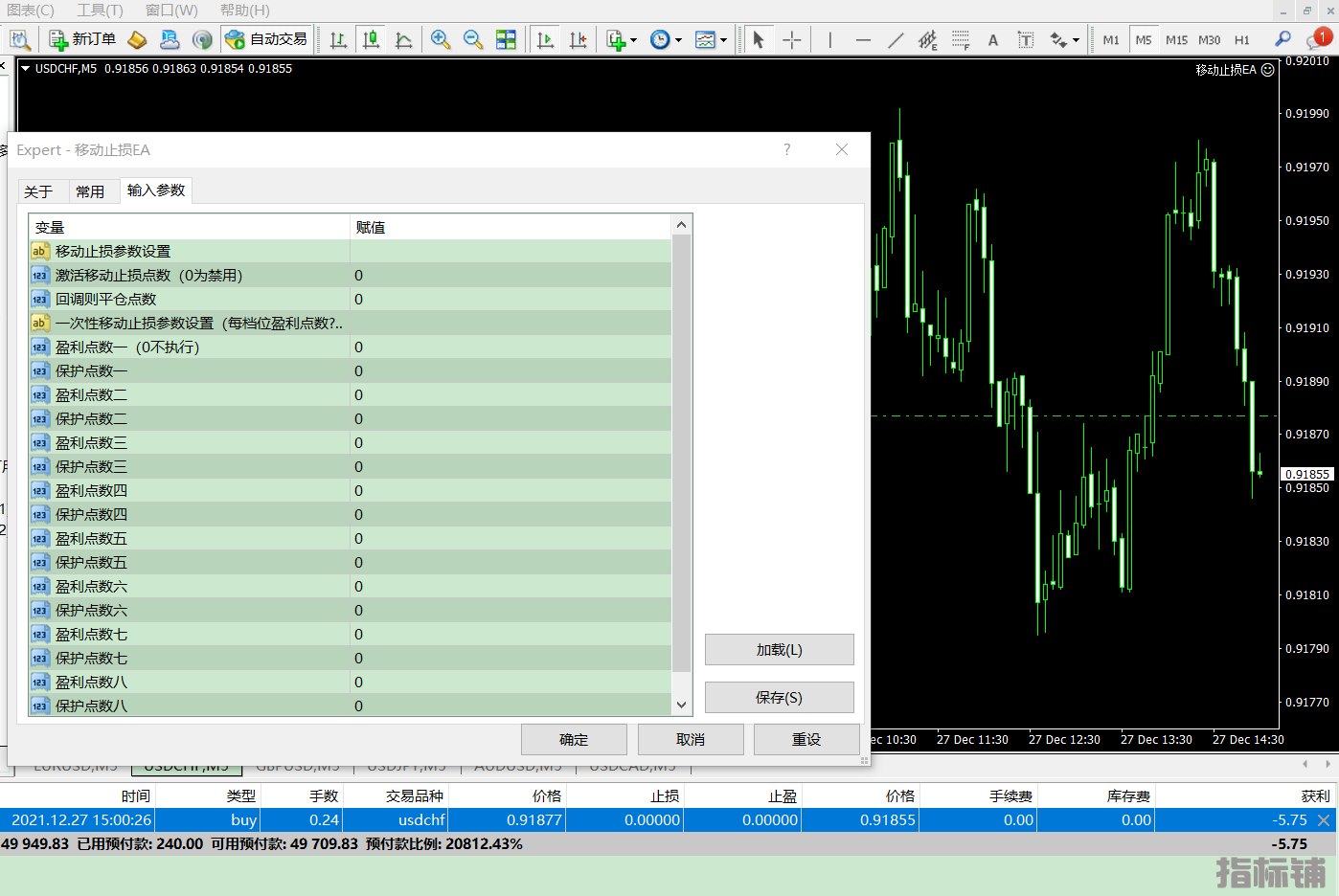Open the notification chat icon
This screenshot has height=896, width=1339.
point(1318,39)
